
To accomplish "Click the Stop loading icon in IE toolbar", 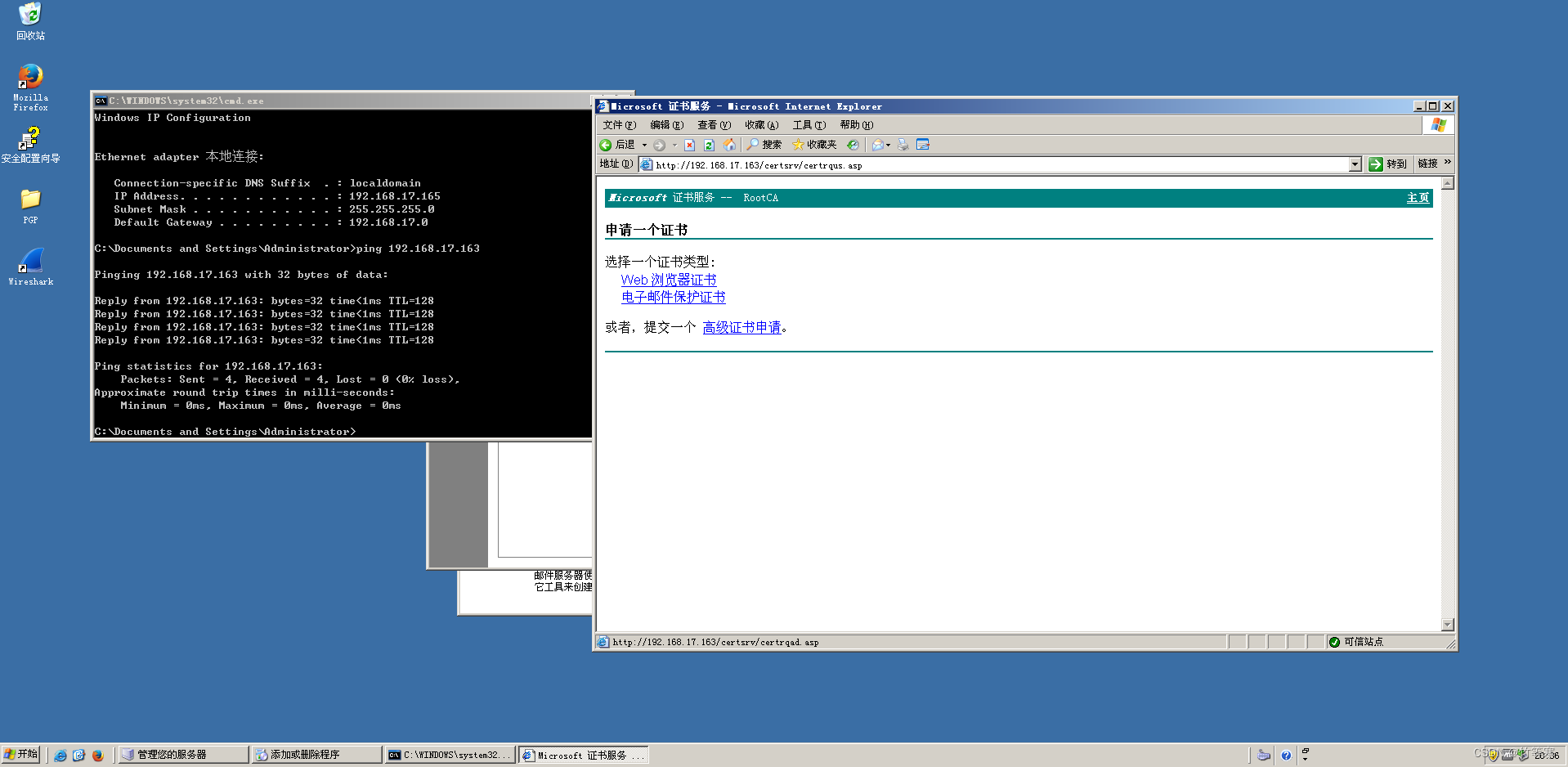I will click(x=689, y=145).
